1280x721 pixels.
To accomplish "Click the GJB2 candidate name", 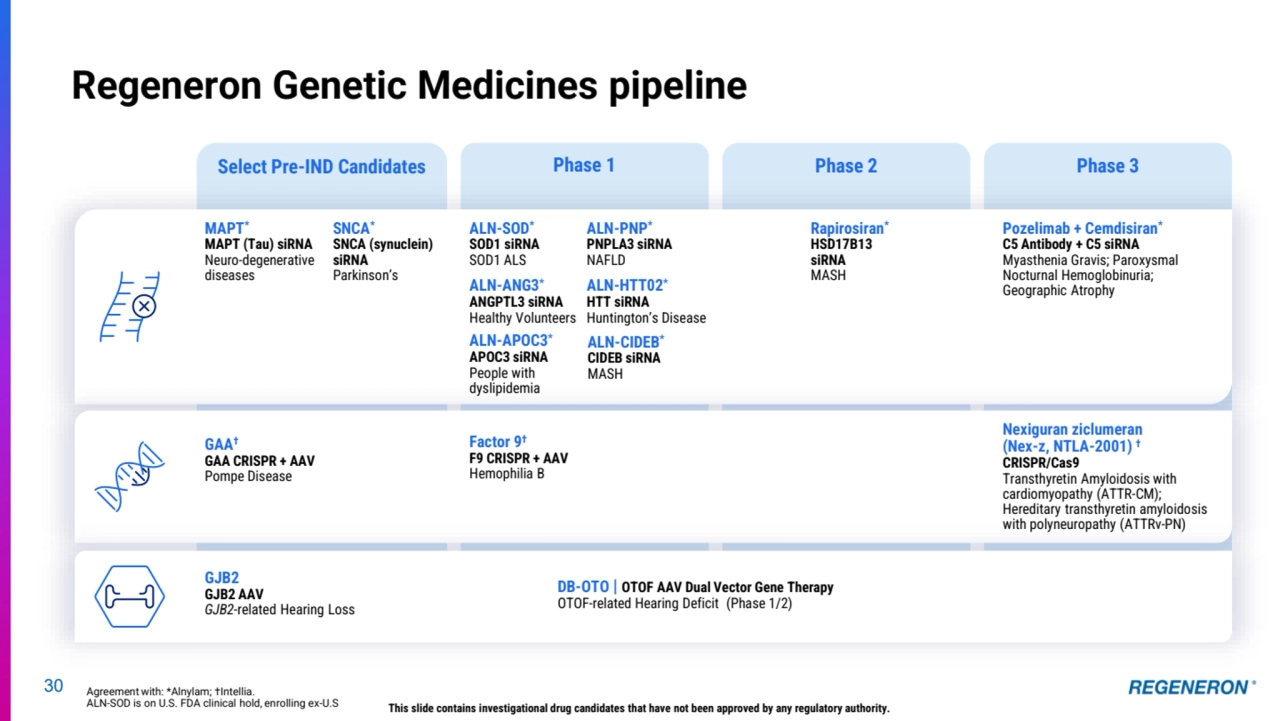I will (x=222, y=578).
